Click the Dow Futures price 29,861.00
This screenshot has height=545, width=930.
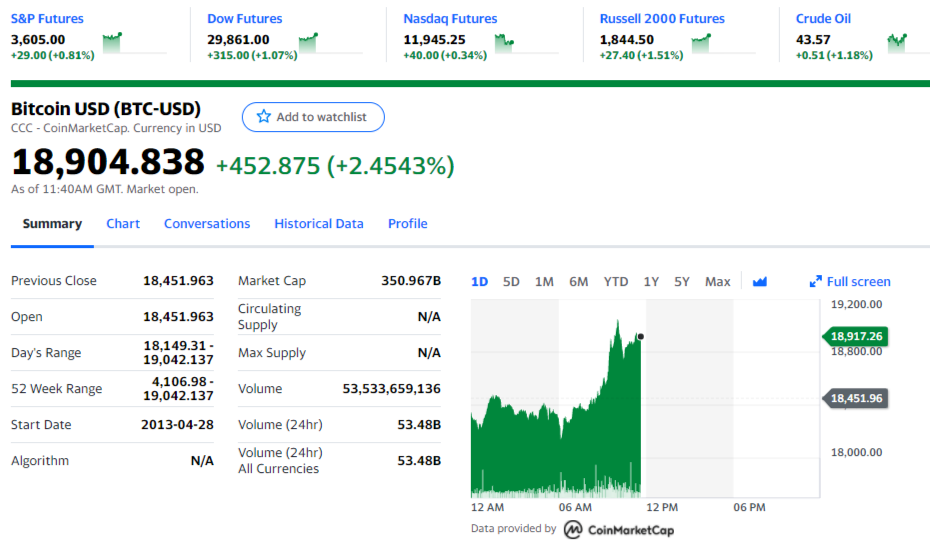tap(238, 40)
